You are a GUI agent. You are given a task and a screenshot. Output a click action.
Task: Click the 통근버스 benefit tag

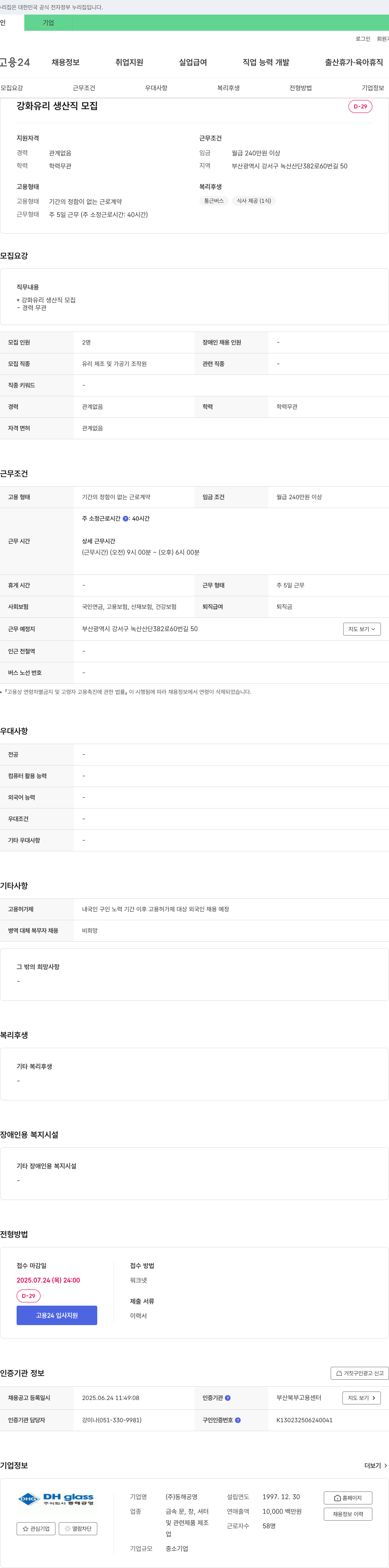[214, 201]
